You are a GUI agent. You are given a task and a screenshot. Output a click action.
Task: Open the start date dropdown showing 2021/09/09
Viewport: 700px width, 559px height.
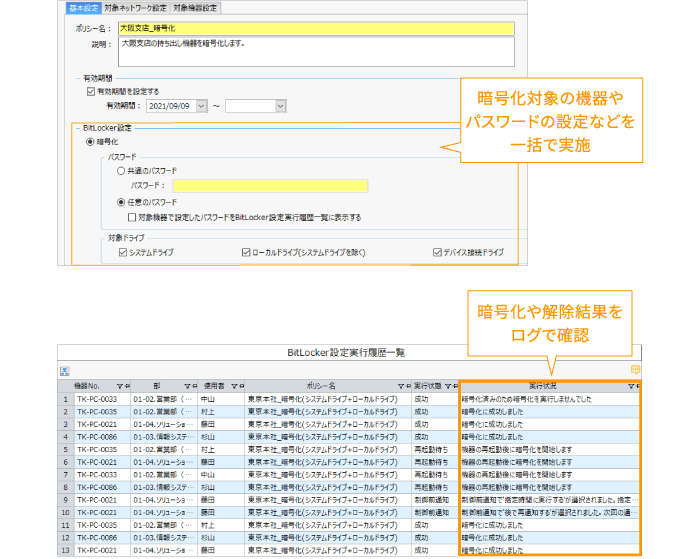201,106
